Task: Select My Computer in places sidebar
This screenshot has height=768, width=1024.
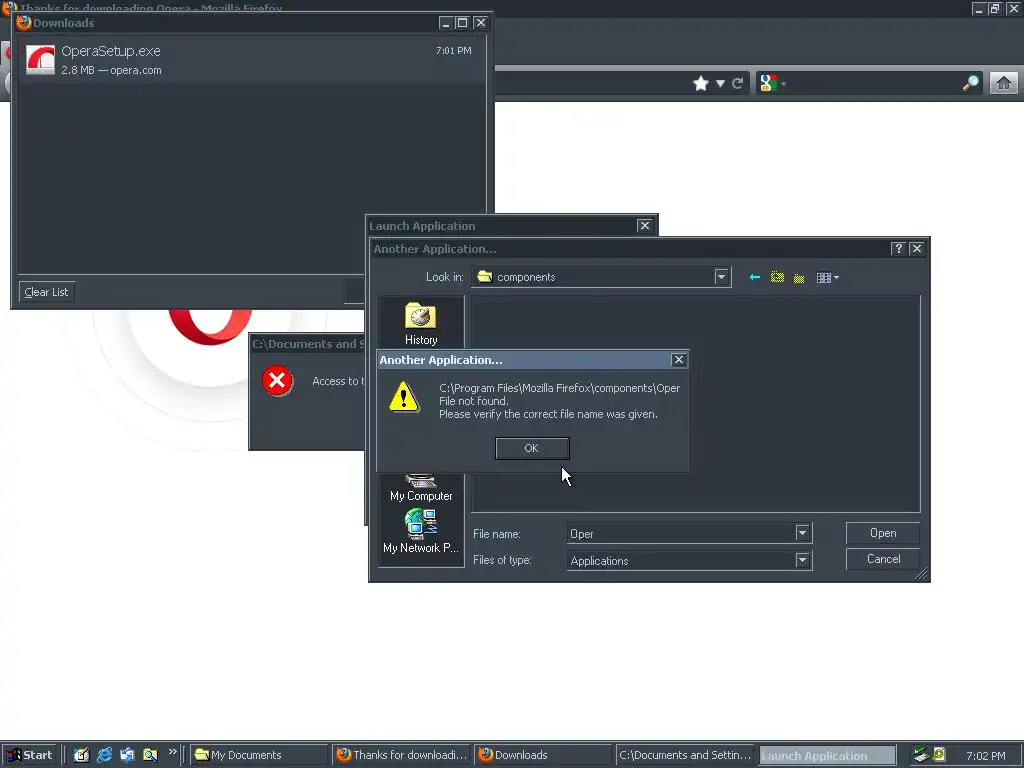Action: coord(421,488)
